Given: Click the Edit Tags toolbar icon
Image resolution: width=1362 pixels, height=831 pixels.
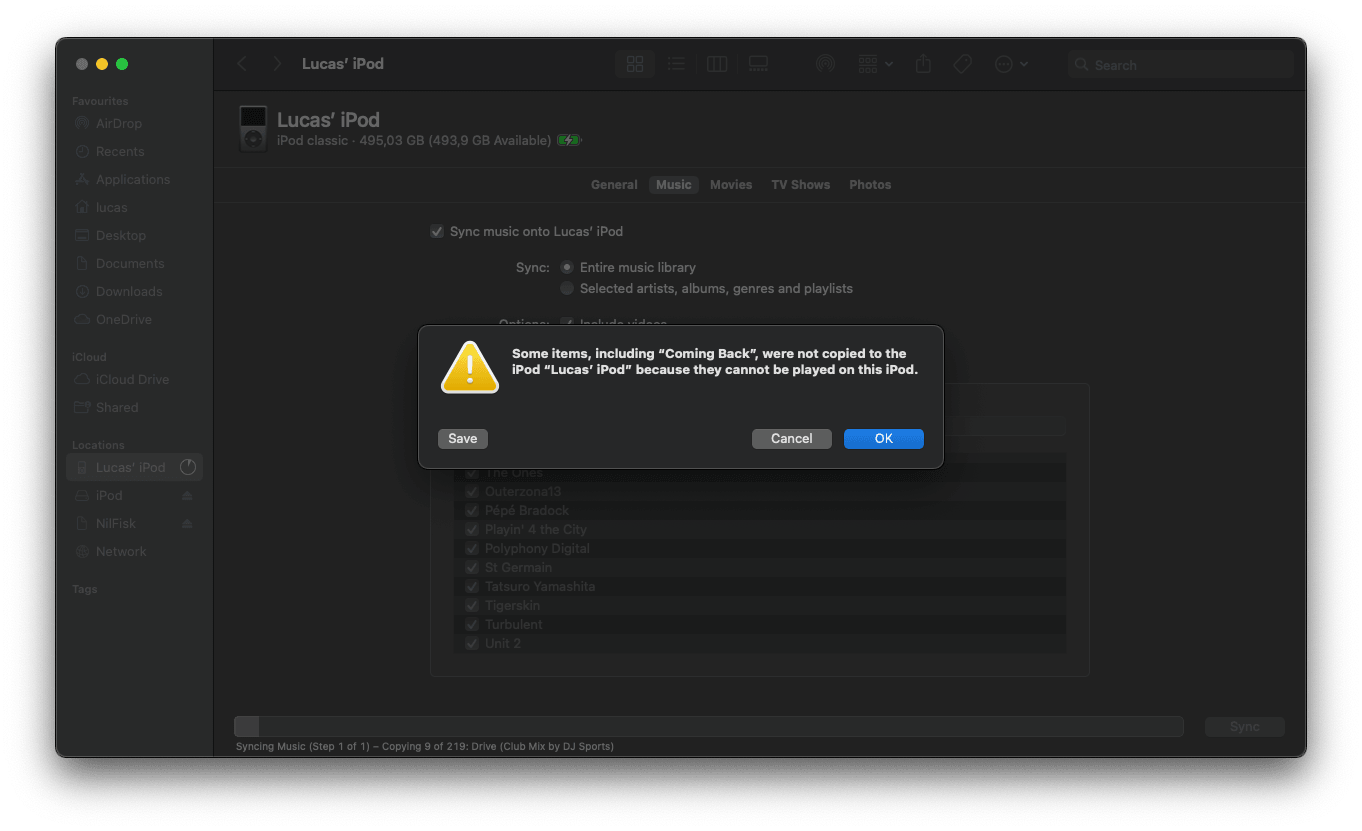Looking at the screenshot, I should pyautogui.click(x=962, y=64).
